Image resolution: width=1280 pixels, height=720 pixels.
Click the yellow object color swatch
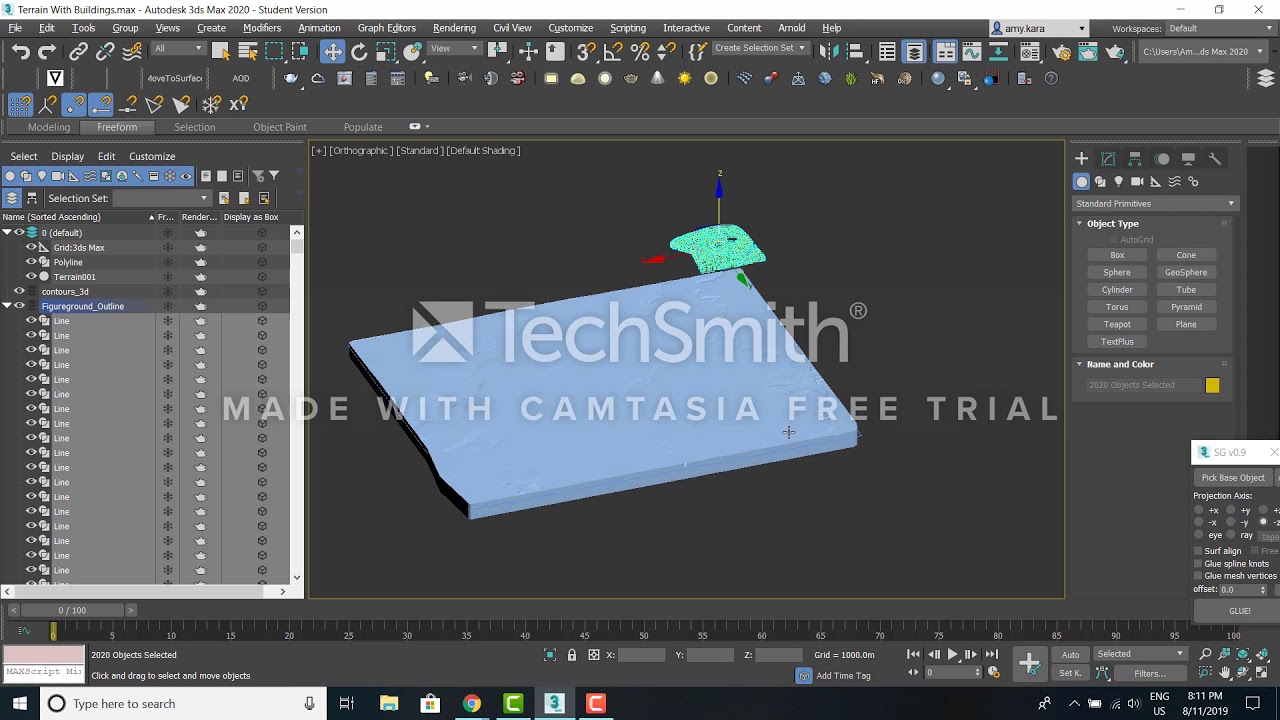click(x=1212, y=385)
